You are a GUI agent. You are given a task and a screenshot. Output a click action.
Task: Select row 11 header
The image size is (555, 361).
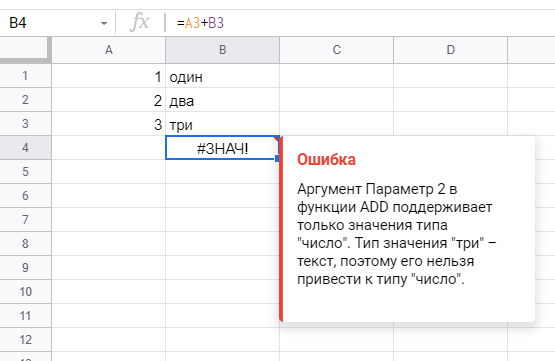(25, 316)
